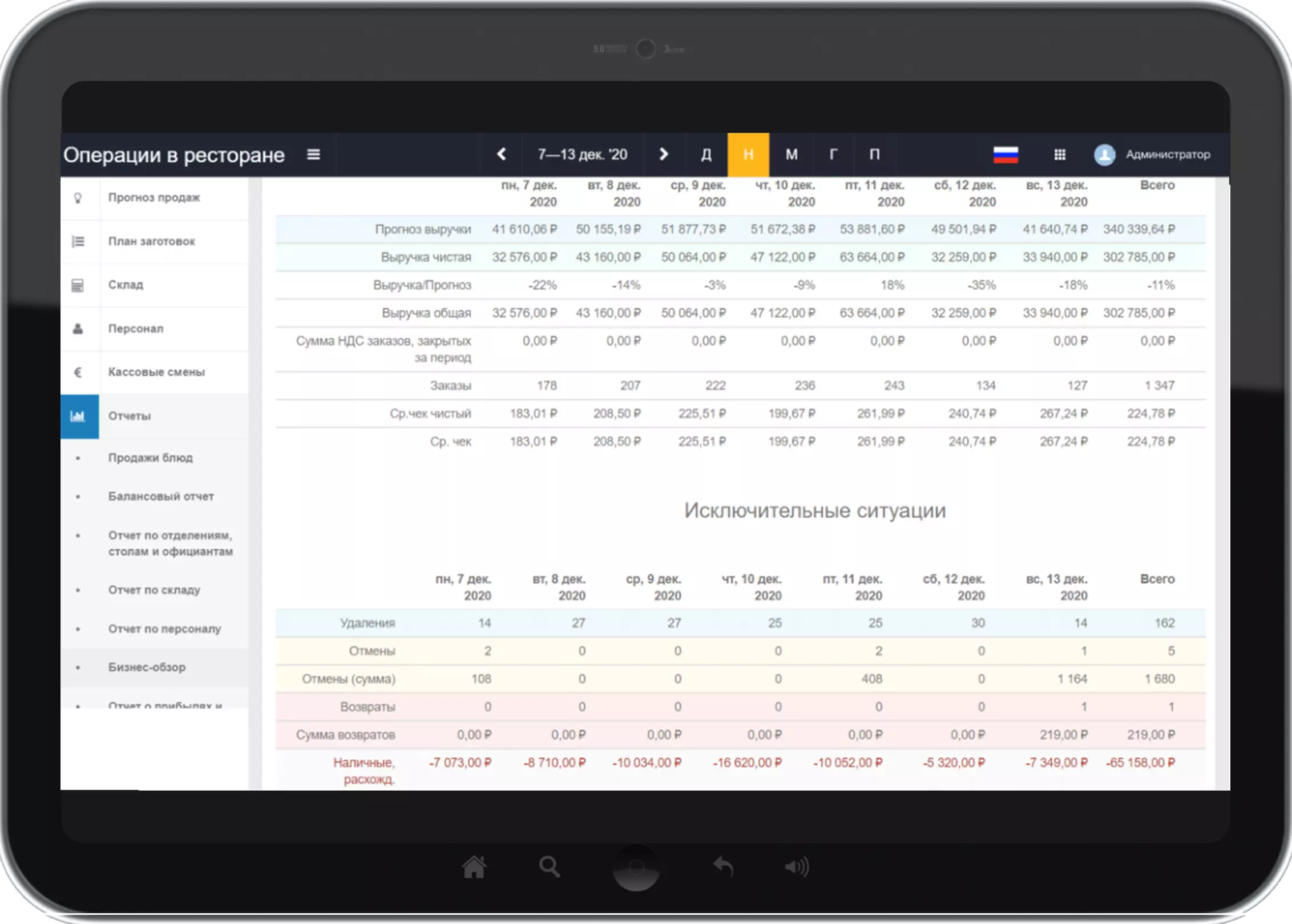Click the Прогноз выручки row label
Screen dimensions: 1292x924
(423, 229)
